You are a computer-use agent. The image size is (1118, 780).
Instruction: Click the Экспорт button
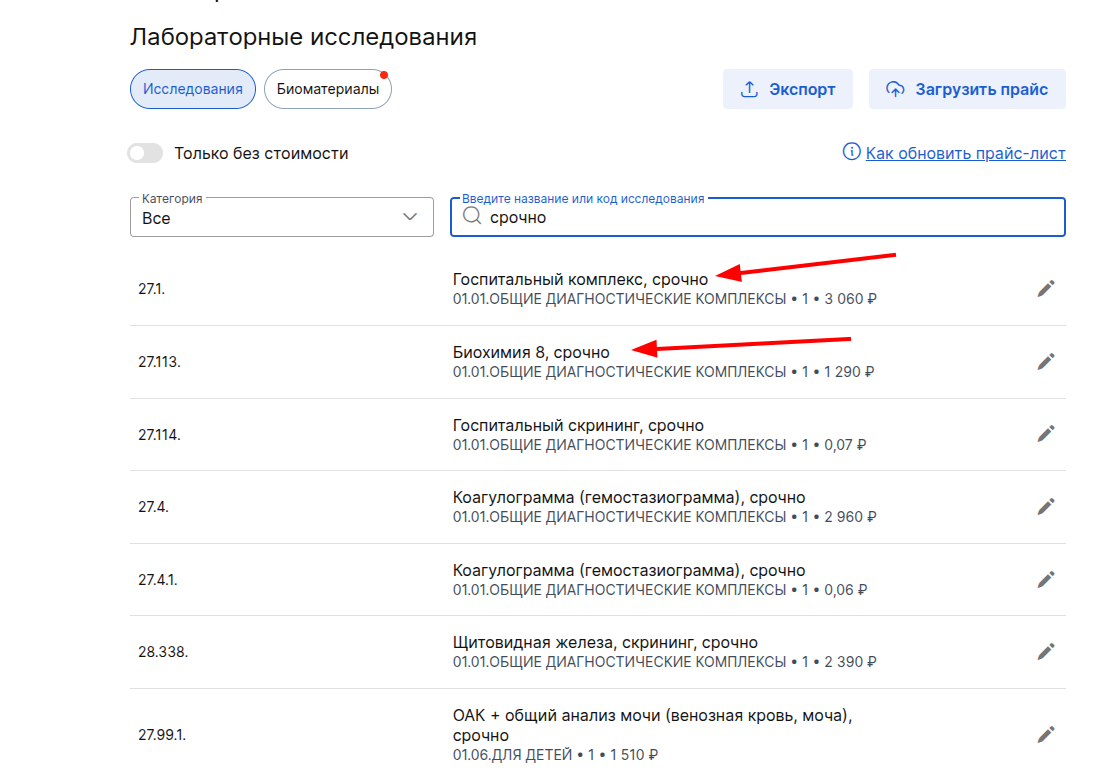(787, 89)
